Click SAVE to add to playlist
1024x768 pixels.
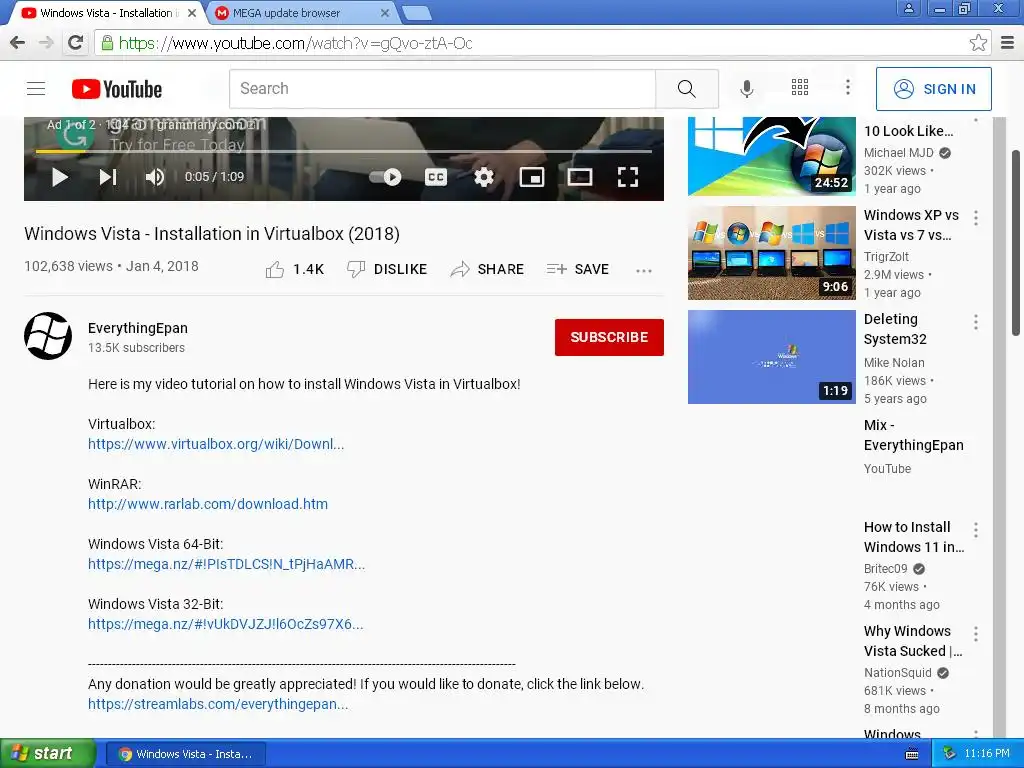coord(578,269)
